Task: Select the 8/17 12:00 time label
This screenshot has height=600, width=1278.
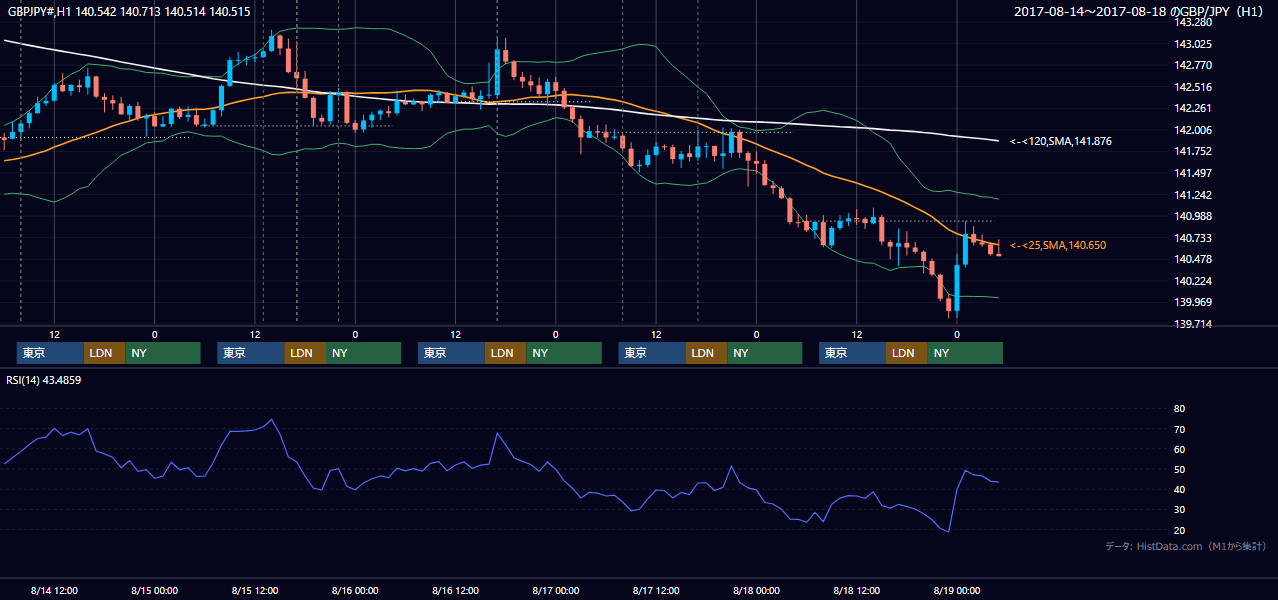Action: (x=656, y=591)
